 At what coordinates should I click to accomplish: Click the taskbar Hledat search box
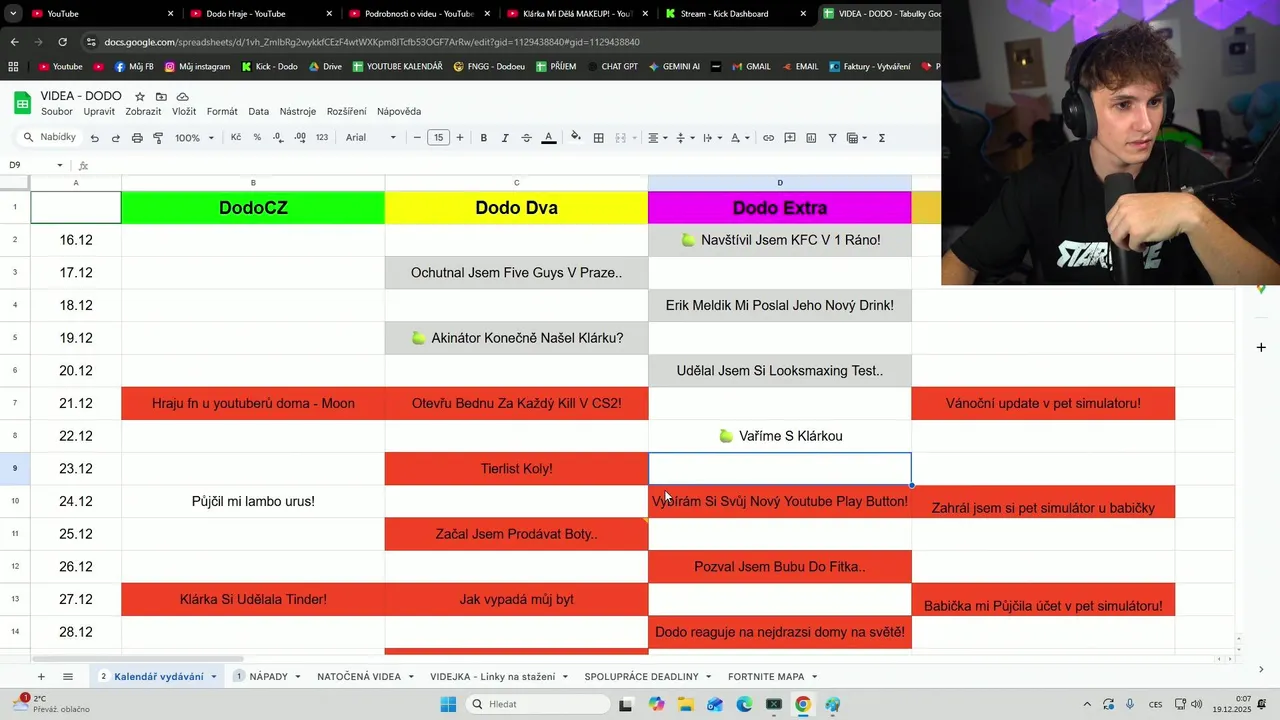click(537, 704)
